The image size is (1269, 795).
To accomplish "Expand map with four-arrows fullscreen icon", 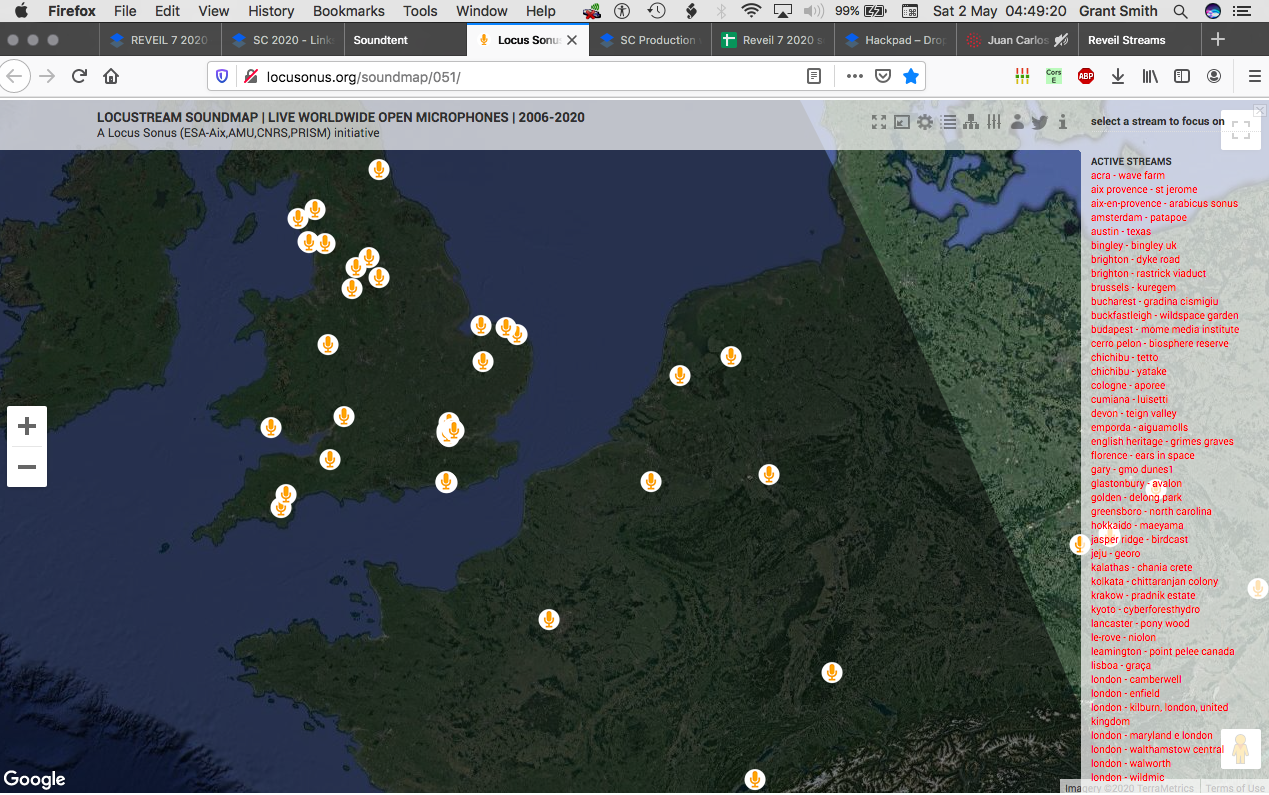I will pyautogui.click(x=879, y=122).
